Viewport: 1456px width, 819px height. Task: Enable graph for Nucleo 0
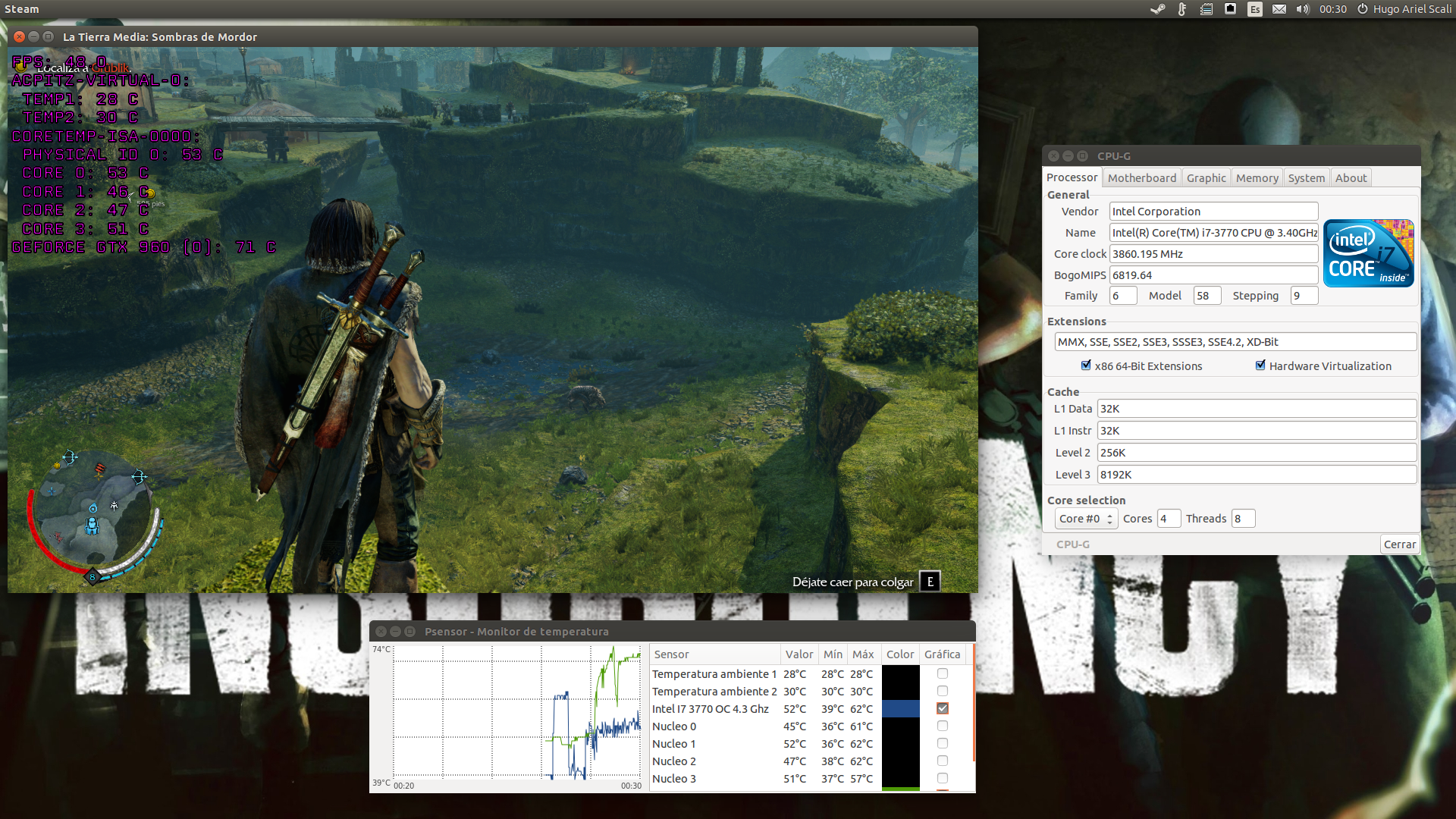point(942,726)
